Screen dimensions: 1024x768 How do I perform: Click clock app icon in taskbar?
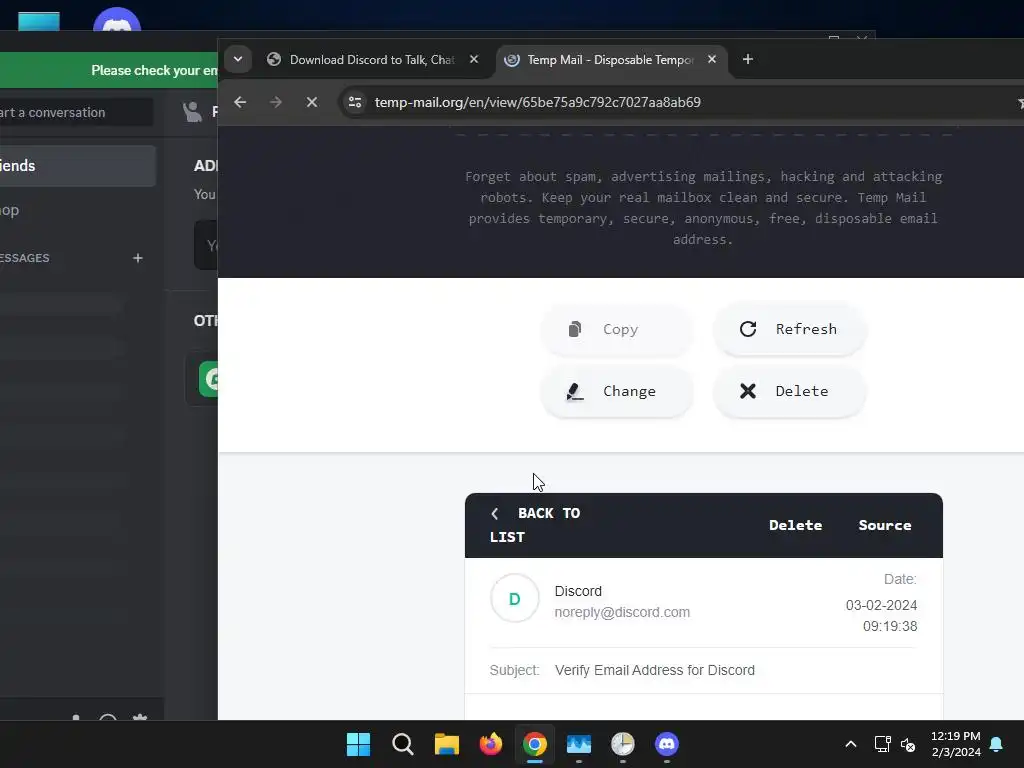point(622,744)
